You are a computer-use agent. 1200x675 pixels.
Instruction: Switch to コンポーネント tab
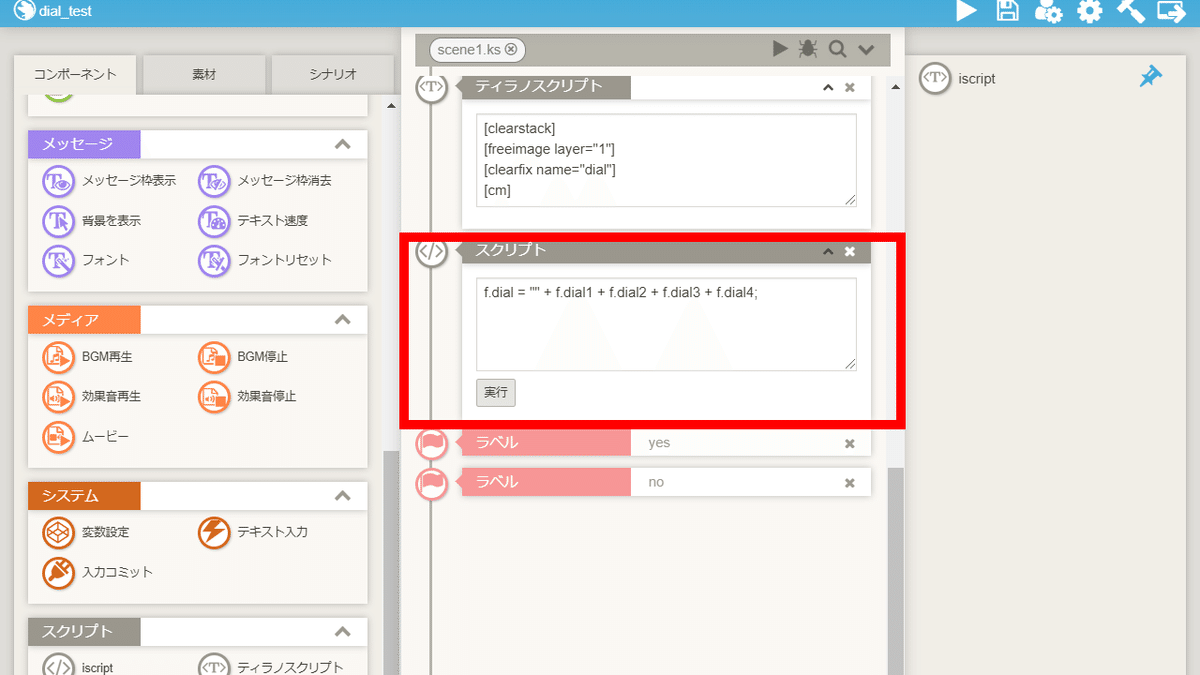[75, 74]
